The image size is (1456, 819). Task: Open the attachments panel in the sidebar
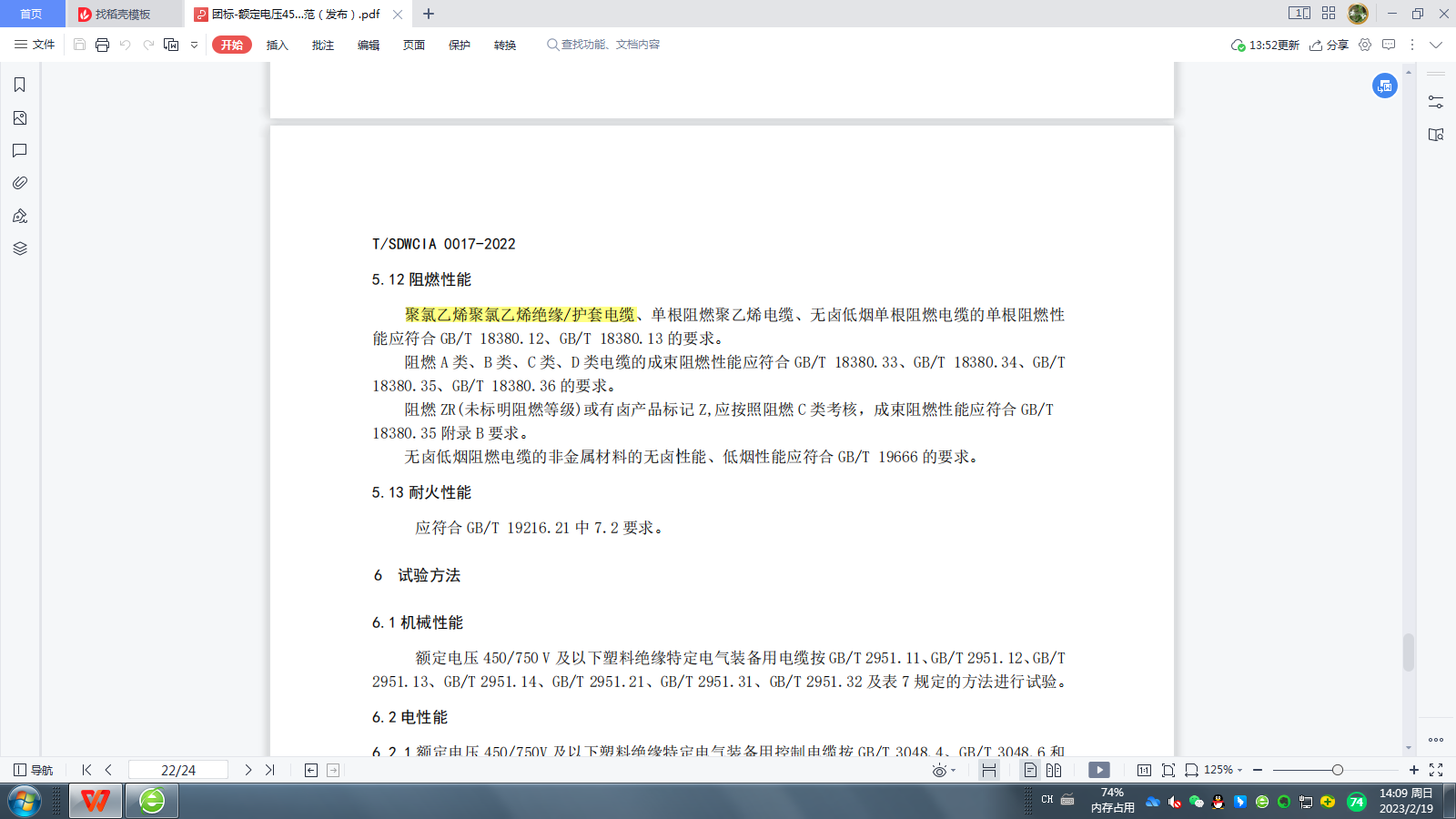click(20, 182)
